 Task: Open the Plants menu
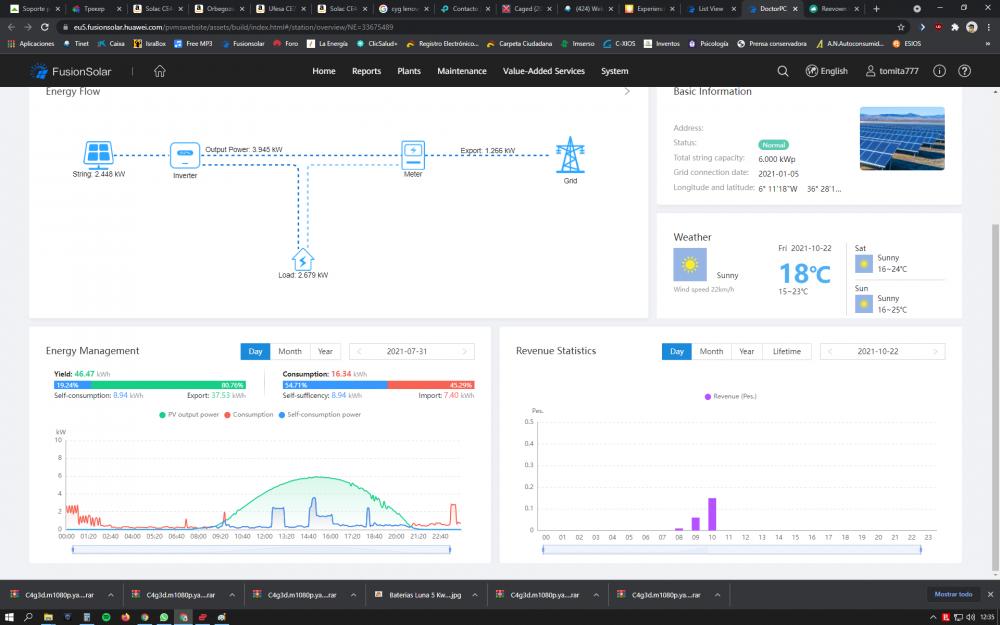click(x=409, y=71)
